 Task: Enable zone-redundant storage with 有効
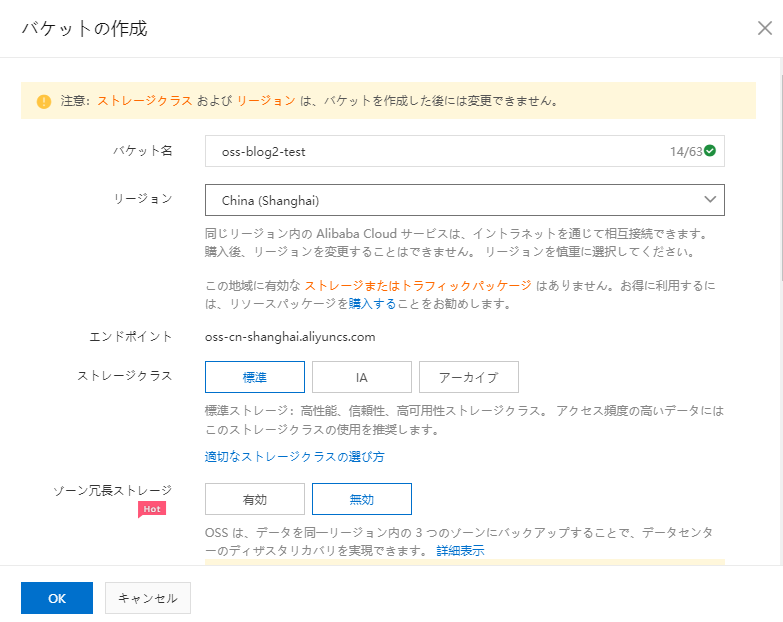coord(255,499)
